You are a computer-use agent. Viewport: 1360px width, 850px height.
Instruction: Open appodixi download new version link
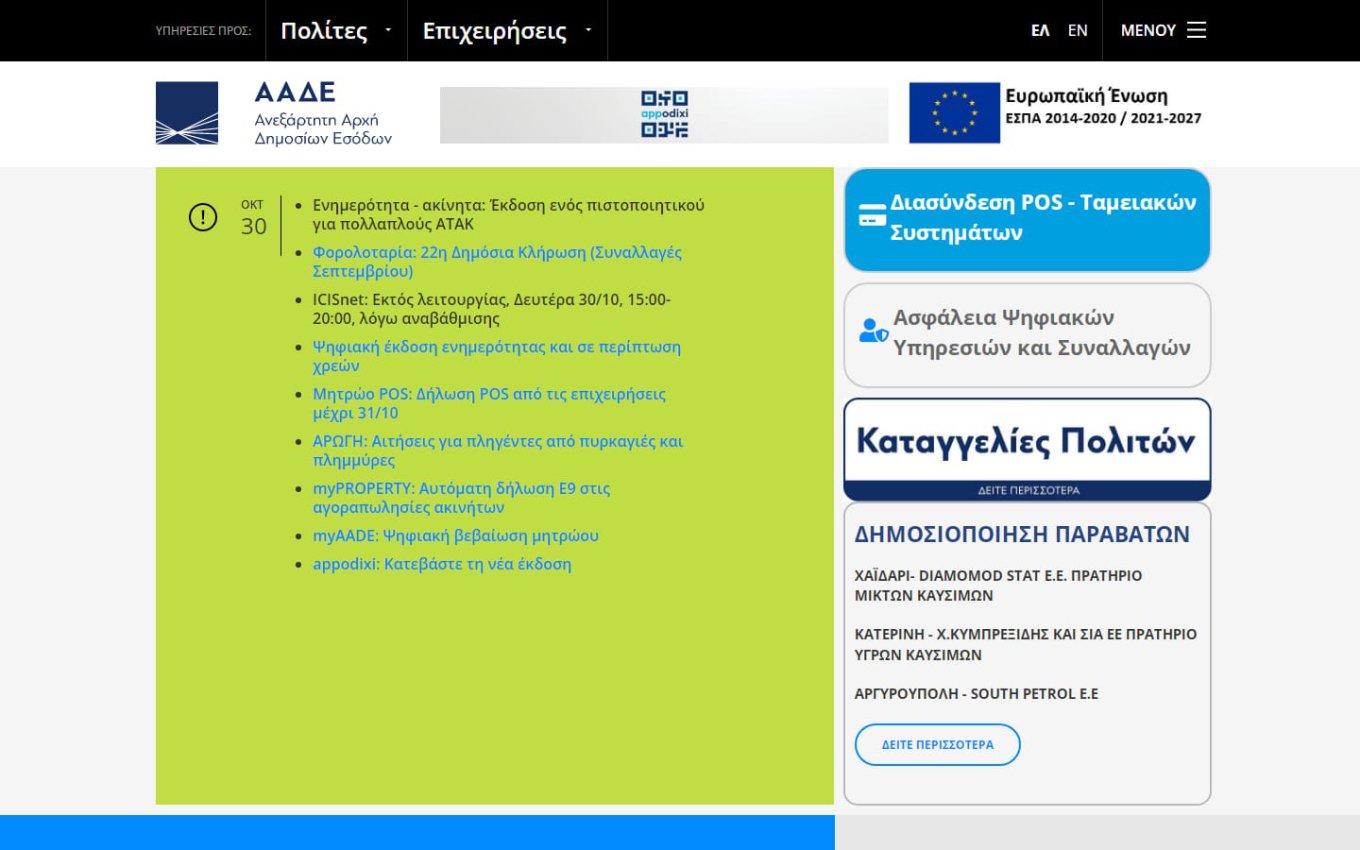[441, 564]
